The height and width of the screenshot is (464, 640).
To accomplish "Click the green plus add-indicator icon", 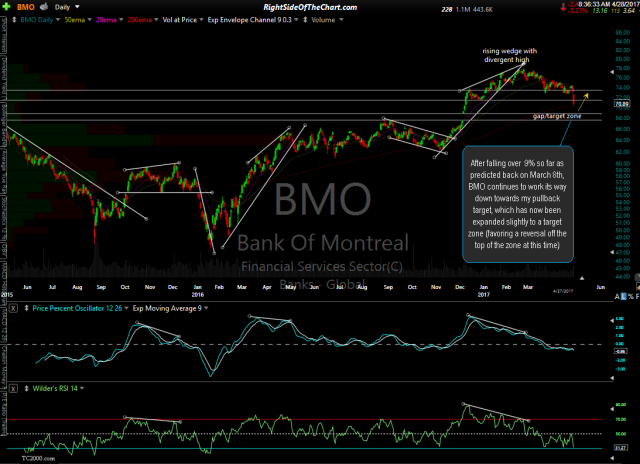I will point(6,6).
